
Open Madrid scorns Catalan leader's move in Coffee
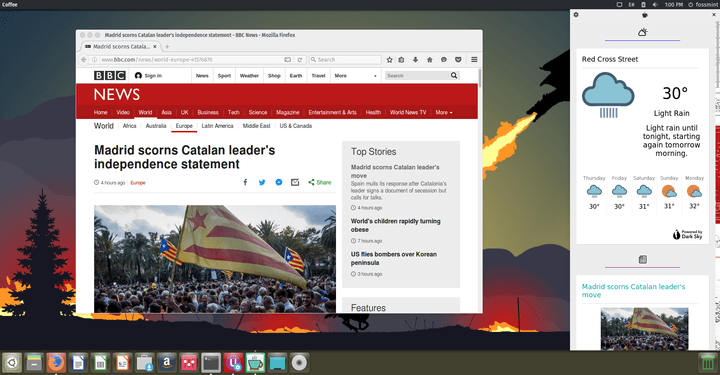(633, 291)
